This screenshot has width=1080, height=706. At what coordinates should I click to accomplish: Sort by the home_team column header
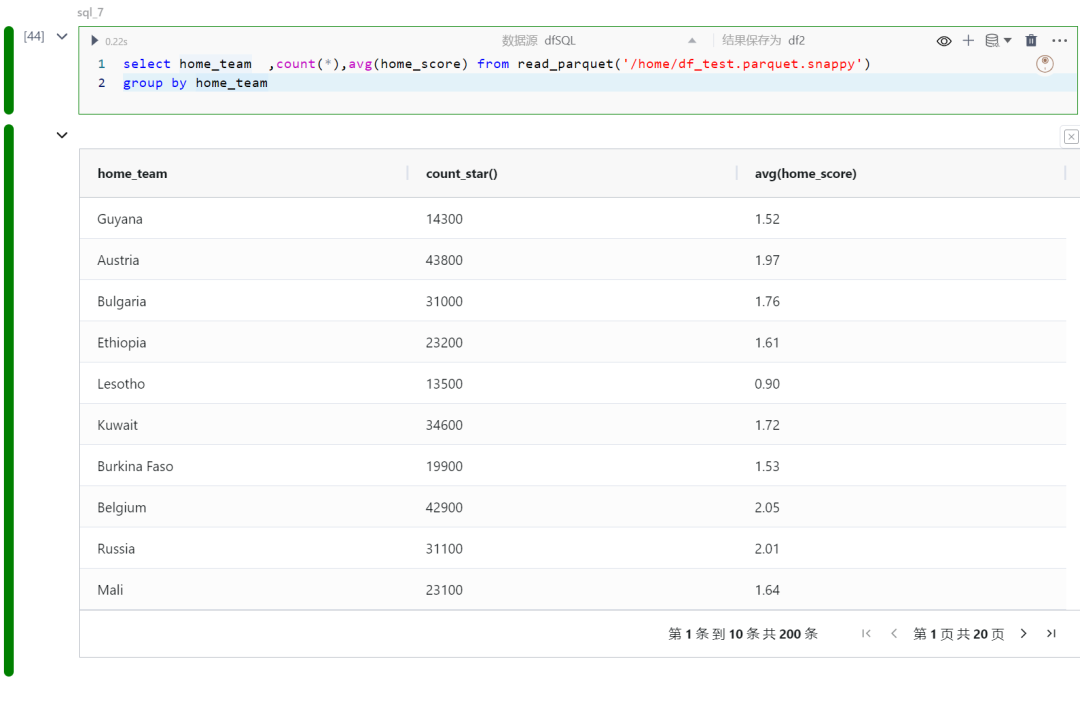(x=133, y=174)
